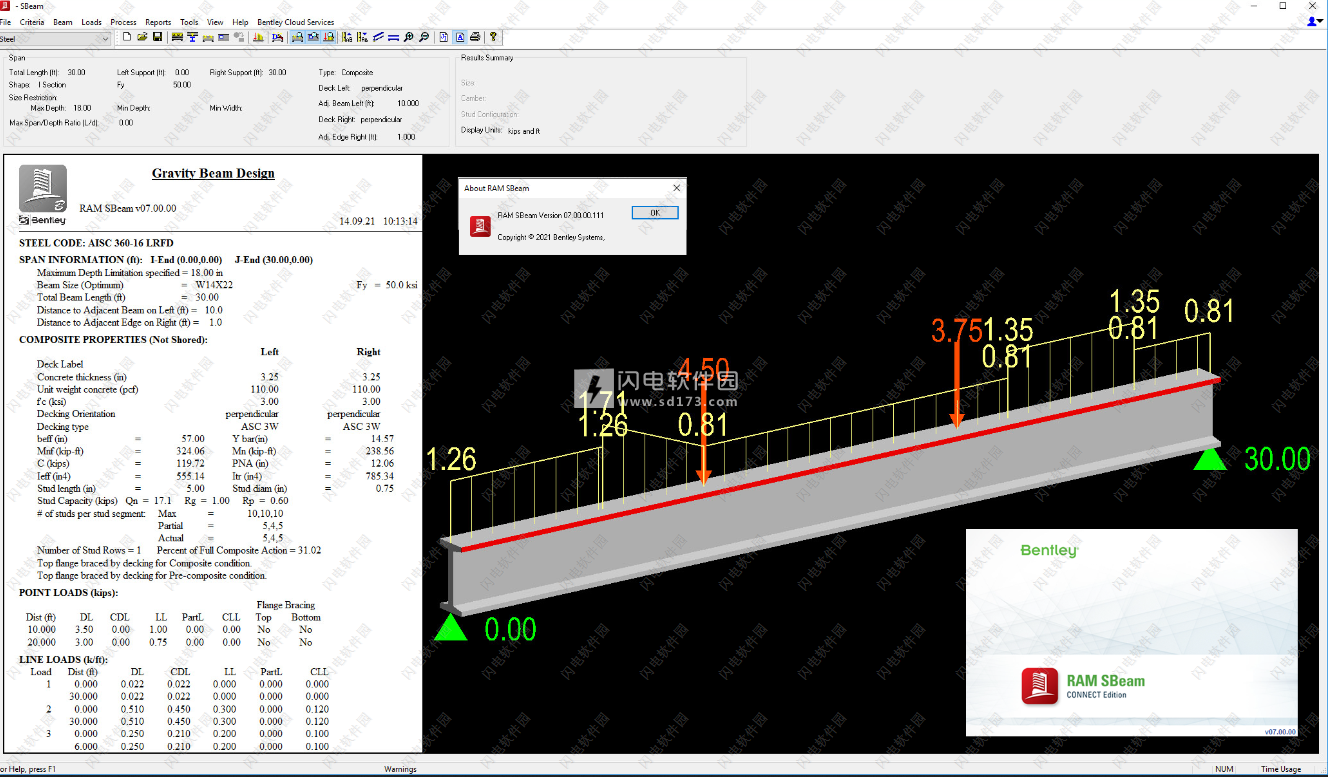Click the yellow beam toolbar icon

point(208,37)
